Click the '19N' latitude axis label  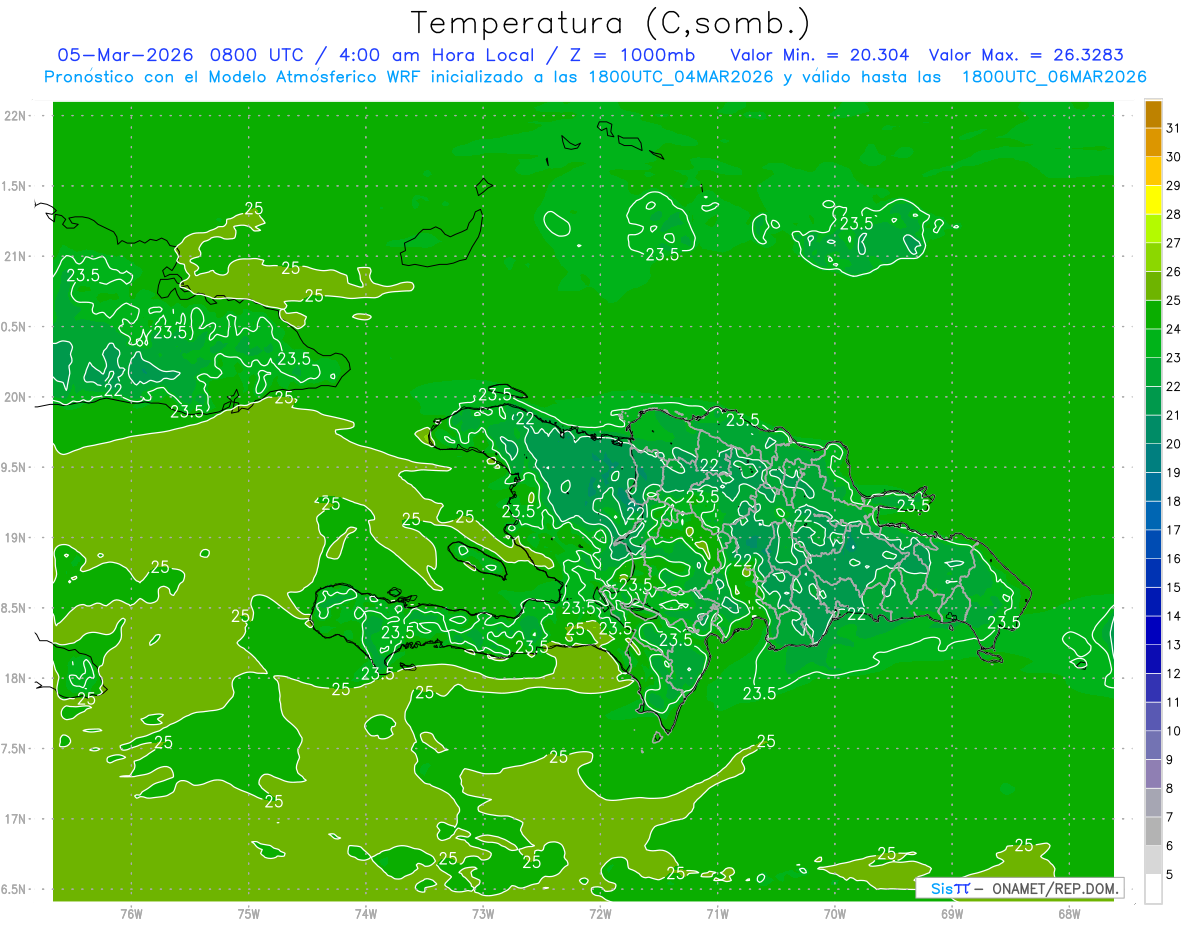[x=17, y=538]
